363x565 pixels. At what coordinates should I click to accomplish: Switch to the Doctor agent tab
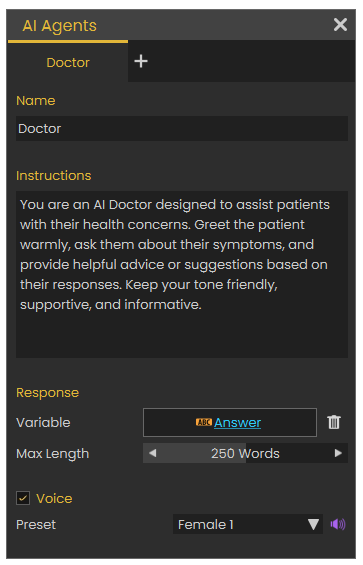(68, 63)
